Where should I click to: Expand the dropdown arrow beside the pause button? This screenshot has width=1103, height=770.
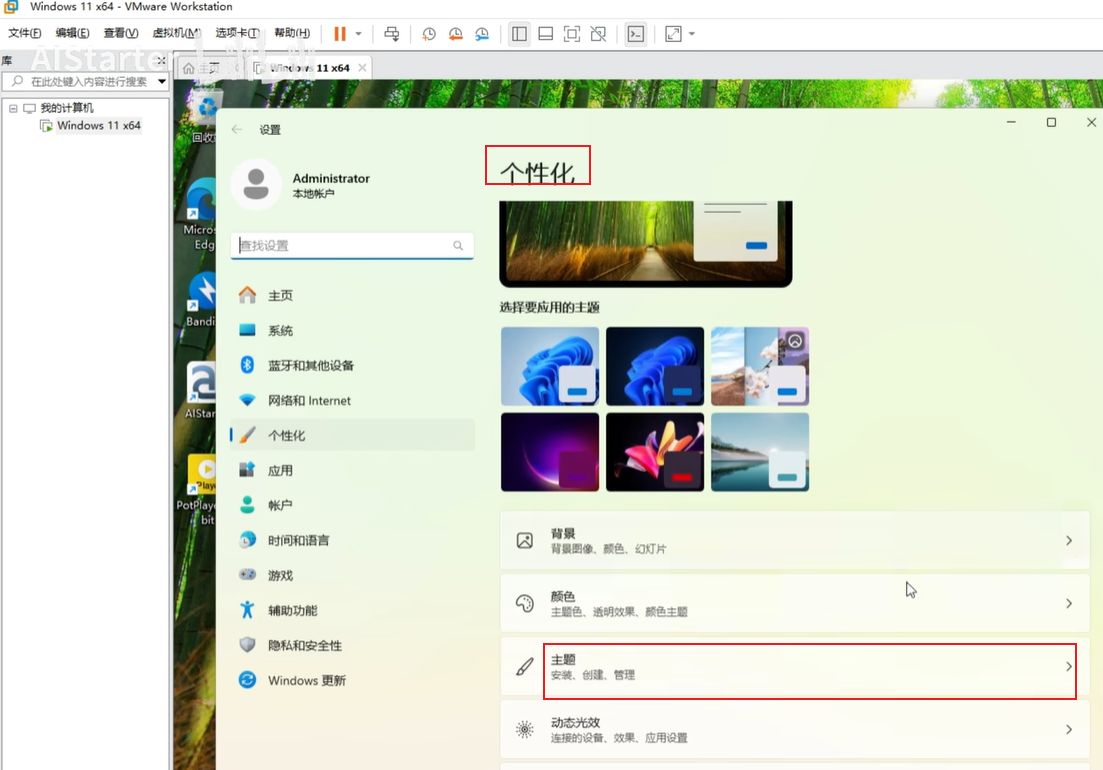click(x=359, y=34)
